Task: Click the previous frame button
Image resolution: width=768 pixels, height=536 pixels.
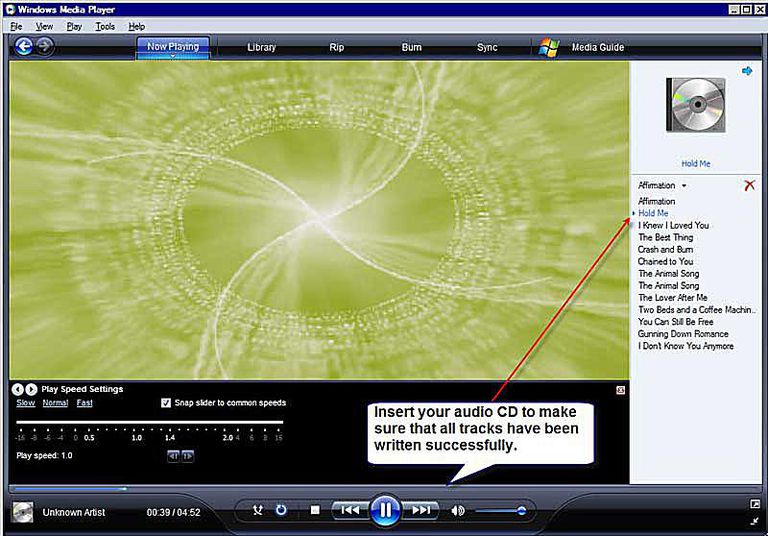Action: [x=173, y=456]
